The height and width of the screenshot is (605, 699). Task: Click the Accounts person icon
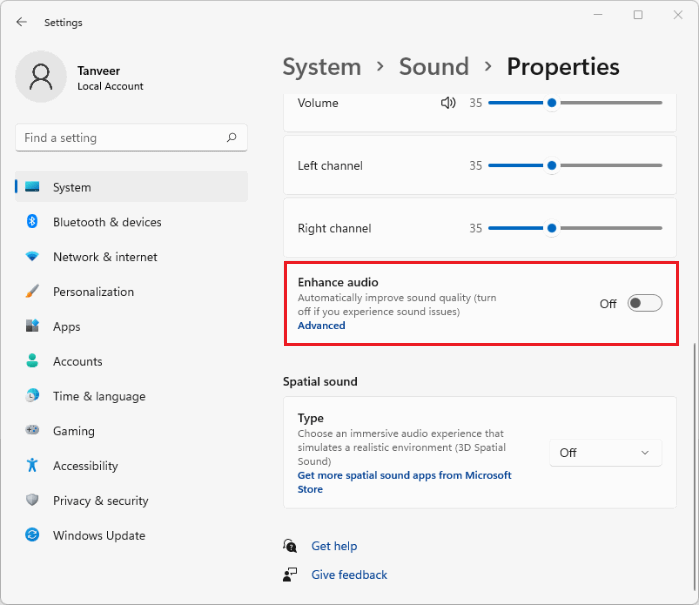point(32,361)
